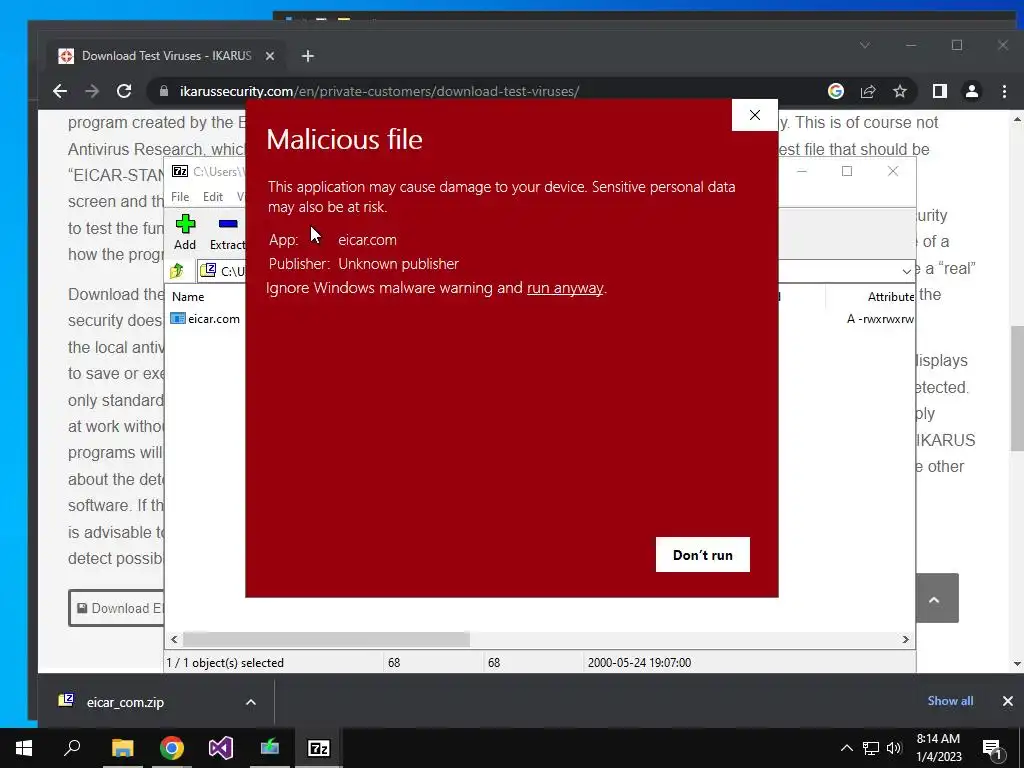Click Show all downloads
Screen dimensions: 1024x768
click(x=950, y=701)
